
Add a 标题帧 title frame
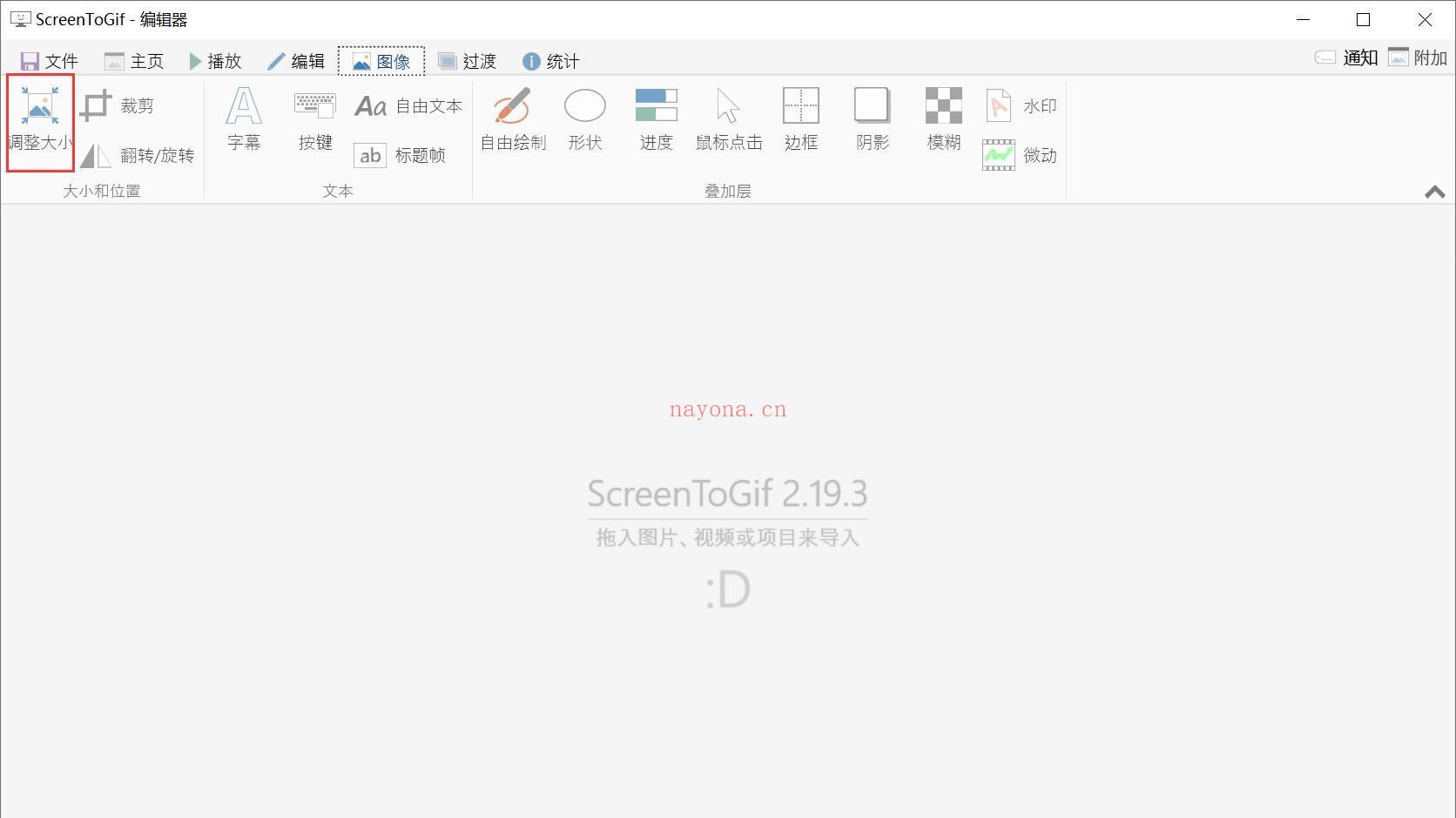401,155
